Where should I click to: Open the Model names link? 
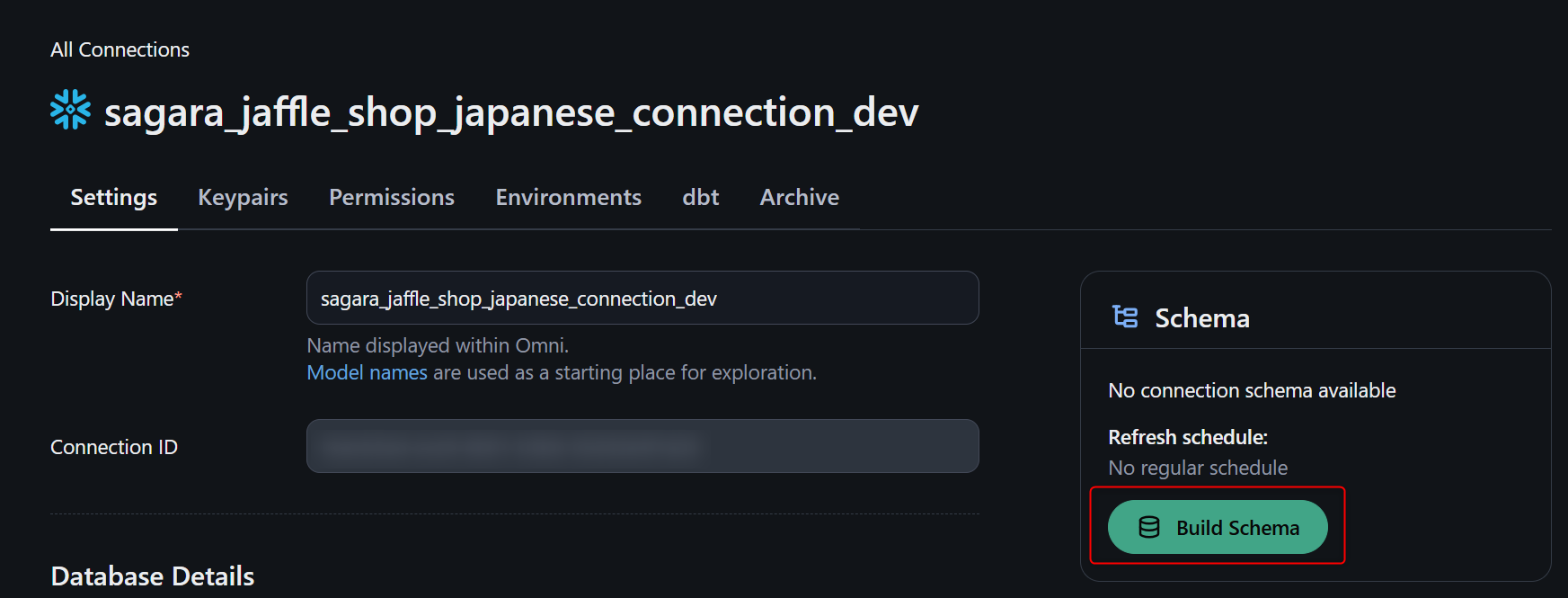point(367,372)
